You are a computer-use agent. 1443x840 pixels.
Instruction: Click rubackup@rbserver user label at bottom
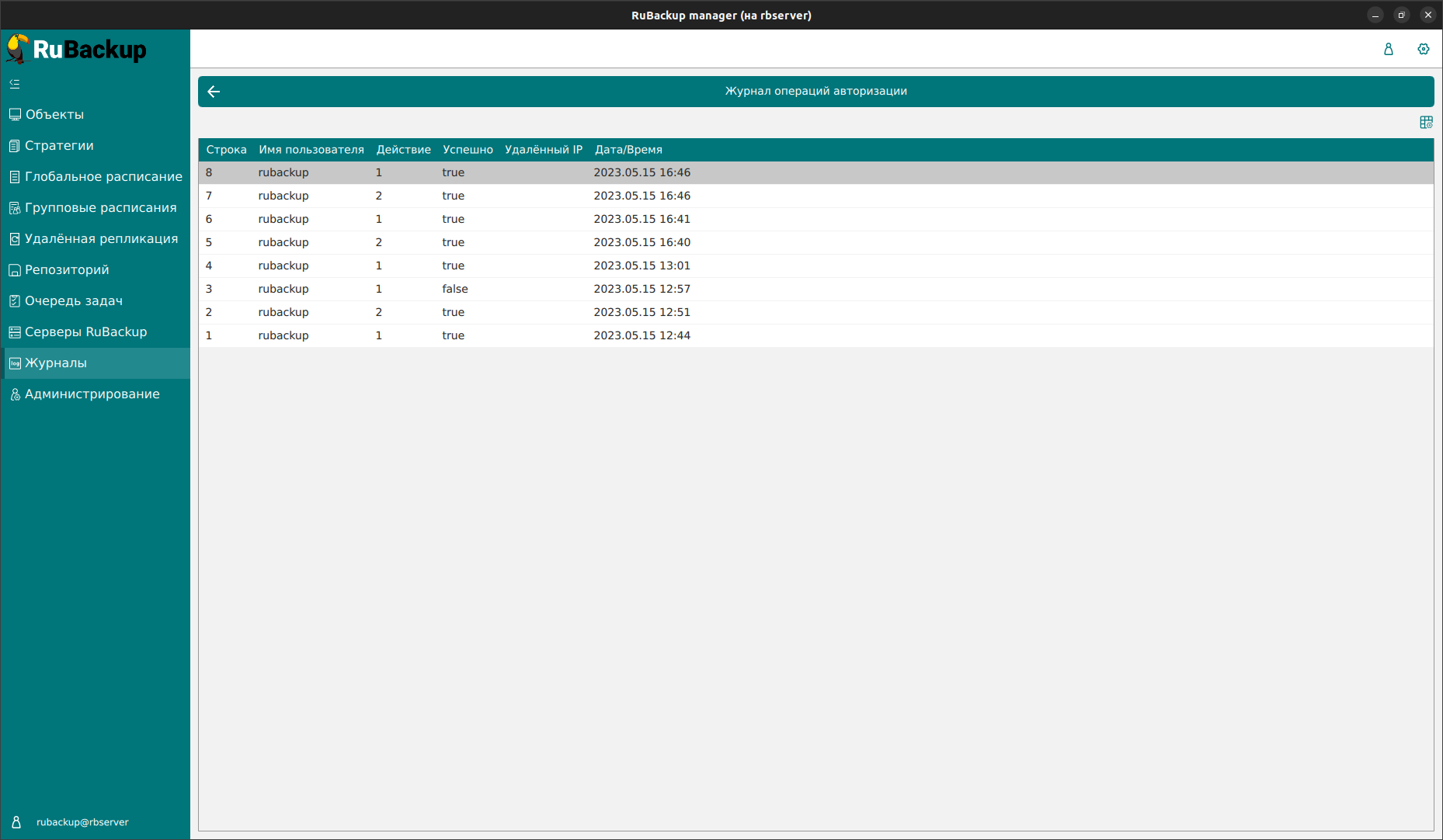coord(82,822)
